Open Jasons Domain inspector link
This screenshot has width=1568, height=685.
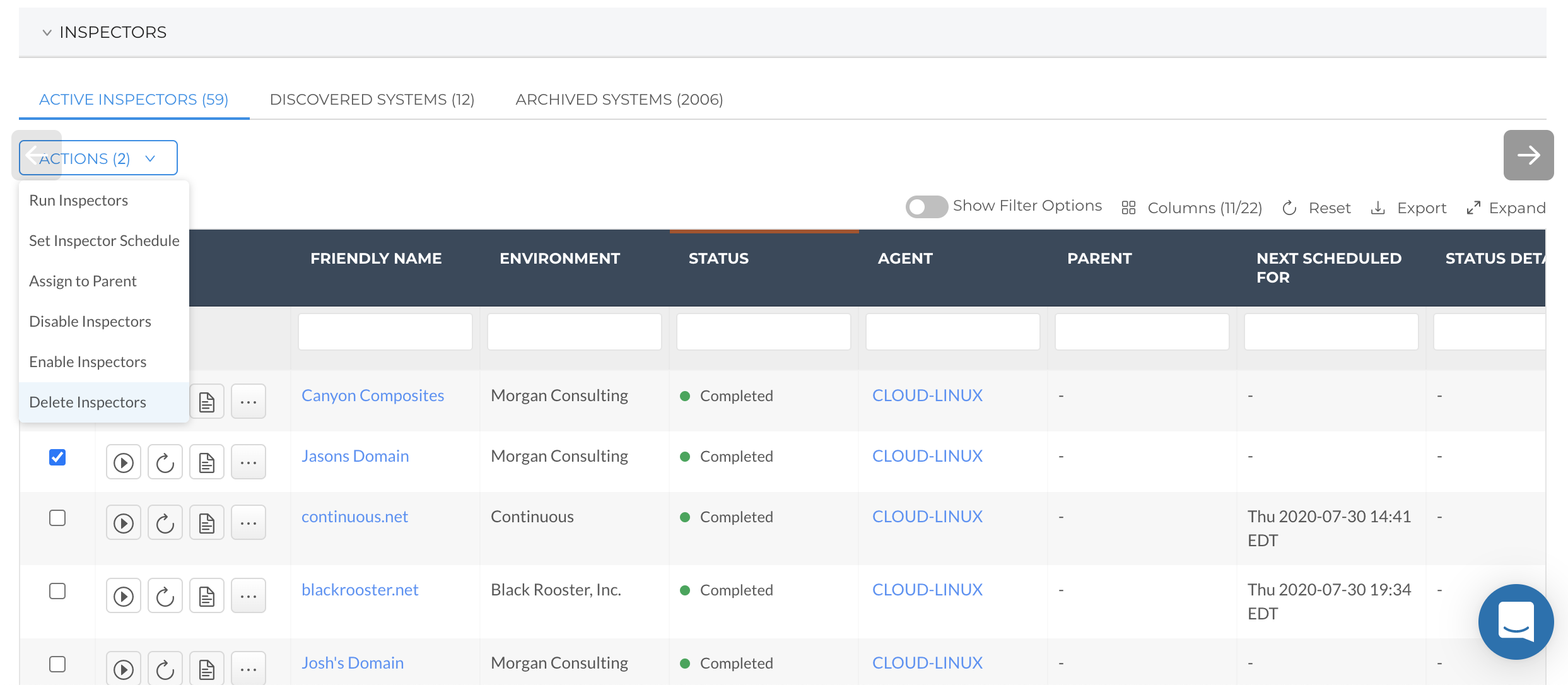(355, 456)
